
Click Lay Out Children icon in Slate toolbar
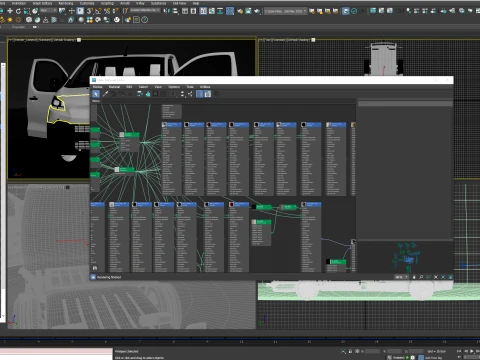tap(190, 94)
